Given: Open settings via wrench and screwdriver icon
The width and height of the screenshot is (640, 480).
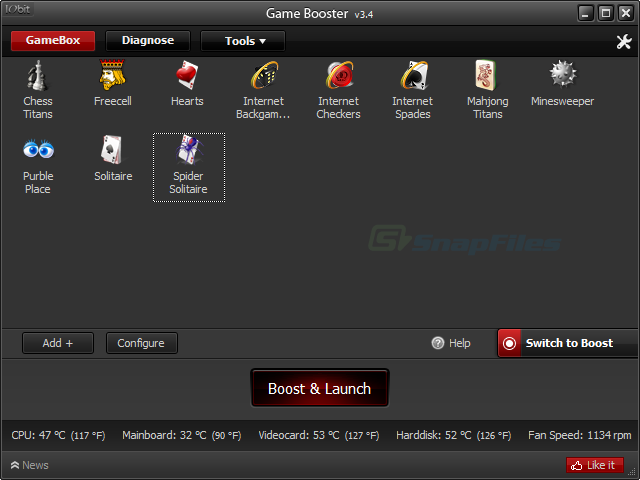Looking at the screenshot, I should click(624, 42).
